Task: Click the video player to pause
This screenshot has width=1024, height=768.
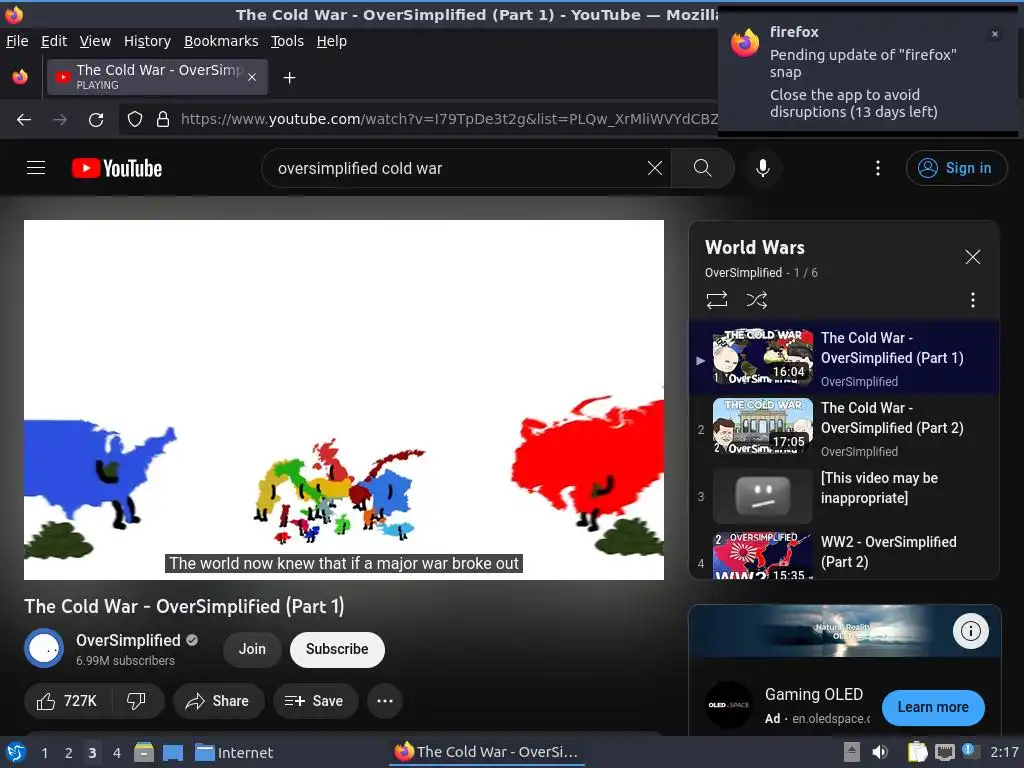Action: (344, 400)
